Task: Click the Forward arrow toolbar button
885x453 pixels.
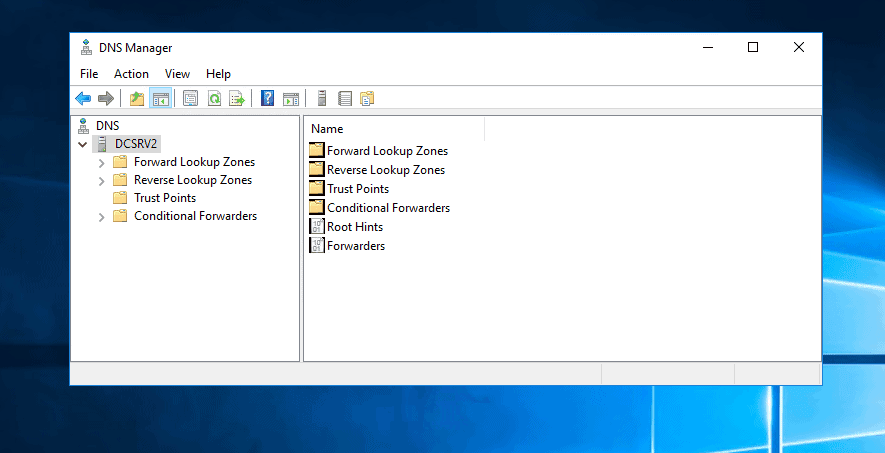Action: click(x=106, y=99)
